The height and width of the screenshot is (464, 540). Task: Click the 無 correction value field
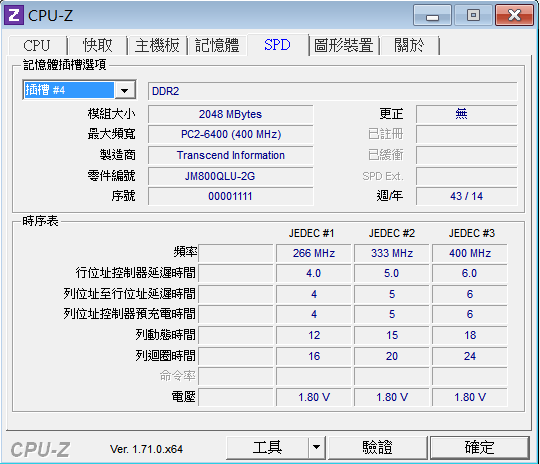(466, 114)
